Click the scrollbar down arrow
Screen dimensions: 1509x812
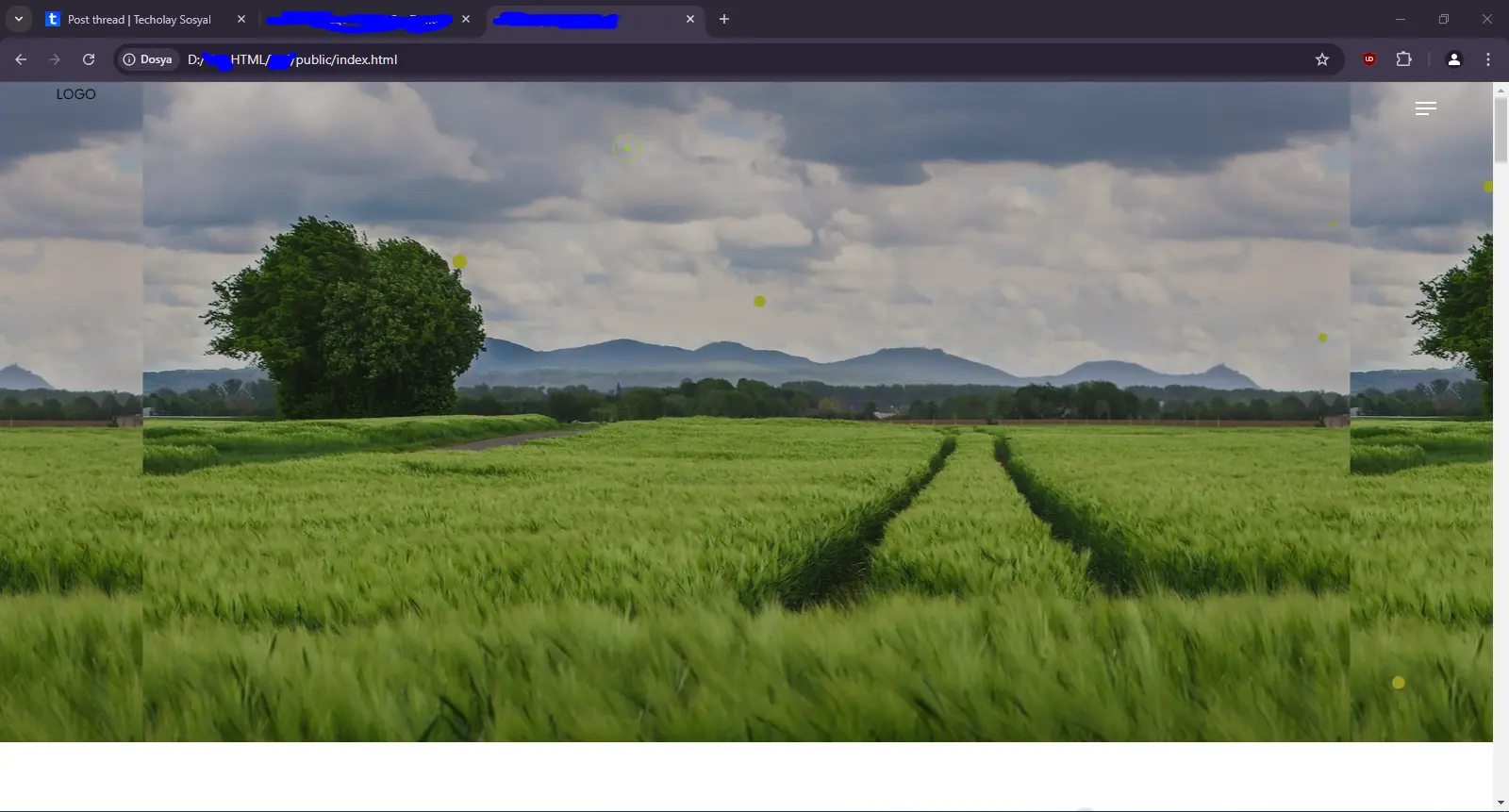(x=1501, y=804)
